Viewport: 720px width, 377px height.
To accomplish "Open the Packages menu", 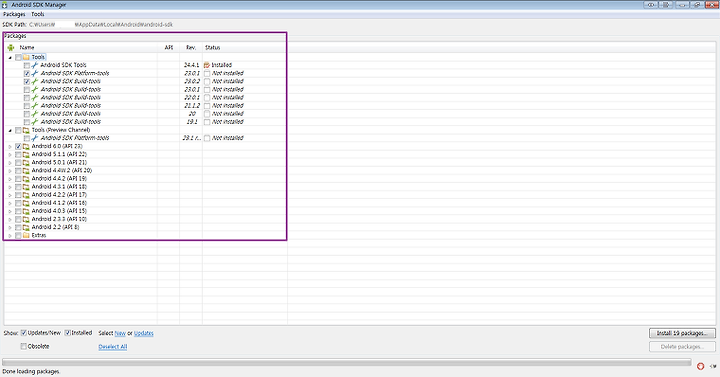I will [x=14, y=14].
